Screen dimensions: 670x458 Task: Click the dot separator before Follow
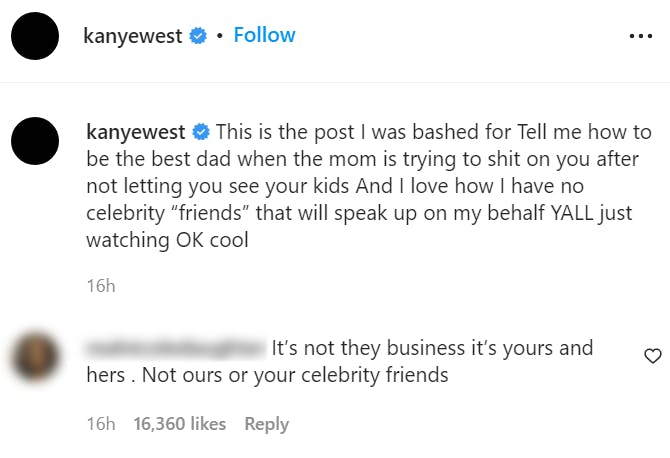coord(219,36)
